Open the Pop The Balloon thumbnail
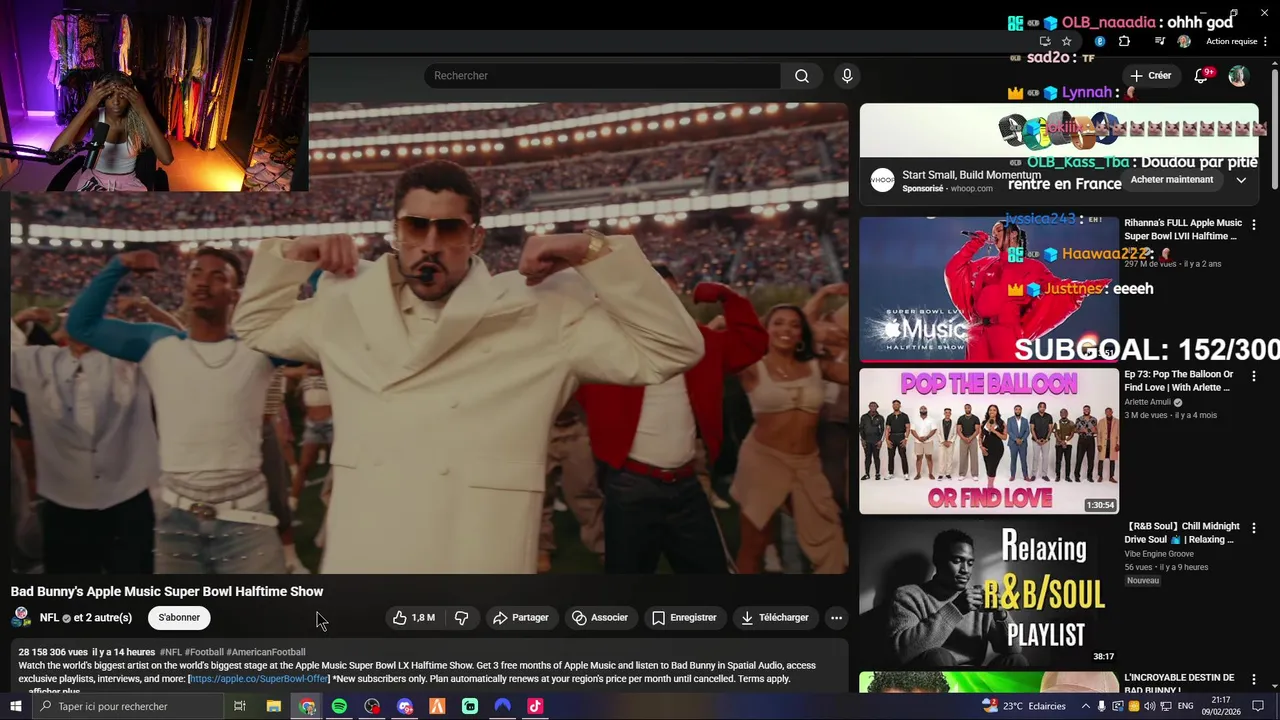This screenshot has height=720, width=1280. (x=989, y=441)
